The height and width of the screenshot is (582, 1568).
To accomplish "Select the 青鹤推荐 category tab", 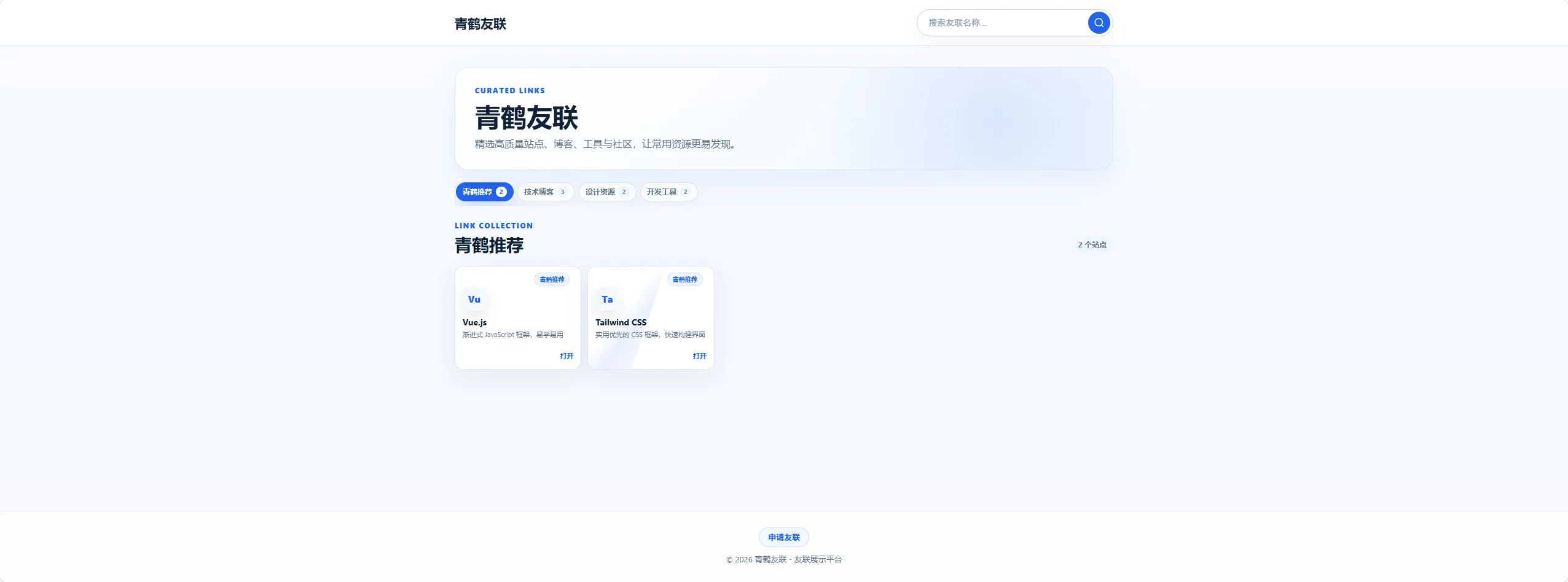I will [x=484, y=192].
